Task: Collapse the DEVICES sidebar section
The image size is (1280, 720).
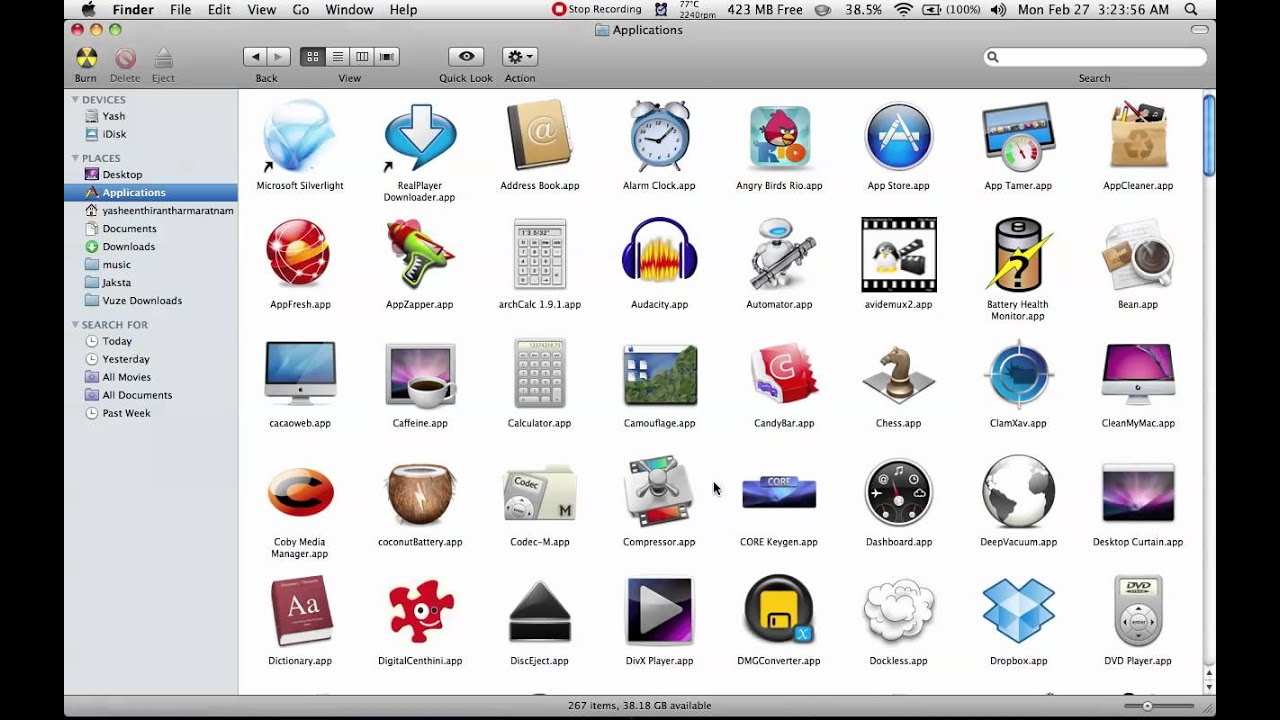Action: coord(75,99)
